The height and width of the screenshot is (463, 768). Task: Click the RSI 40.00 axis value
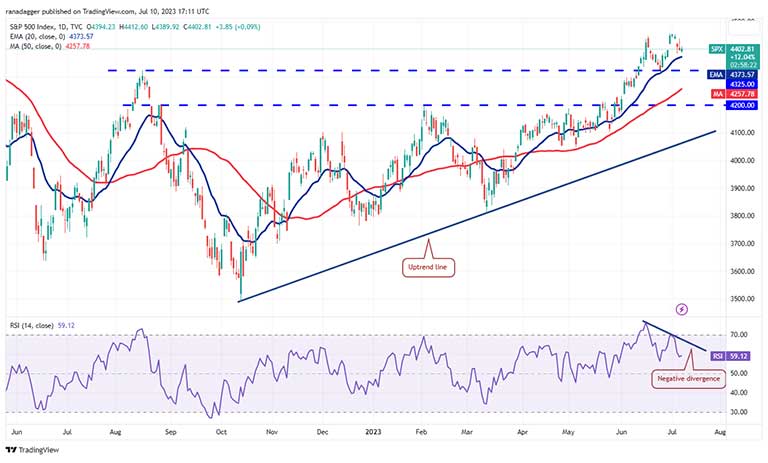(739, 393)
